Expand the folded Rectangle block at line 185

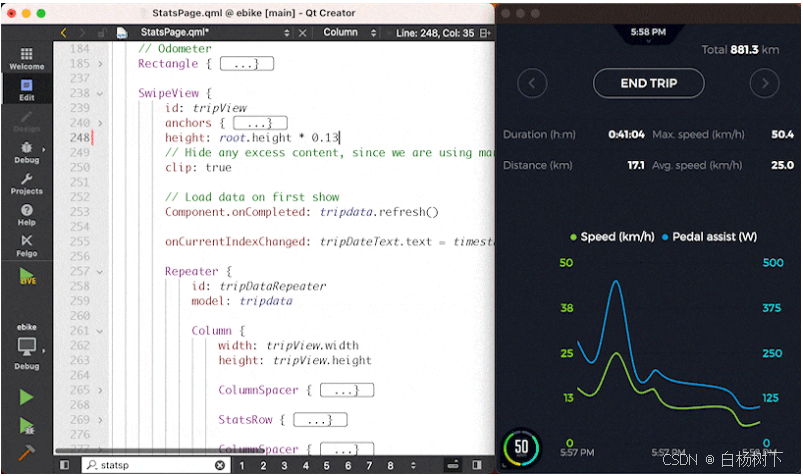point(100,64)
